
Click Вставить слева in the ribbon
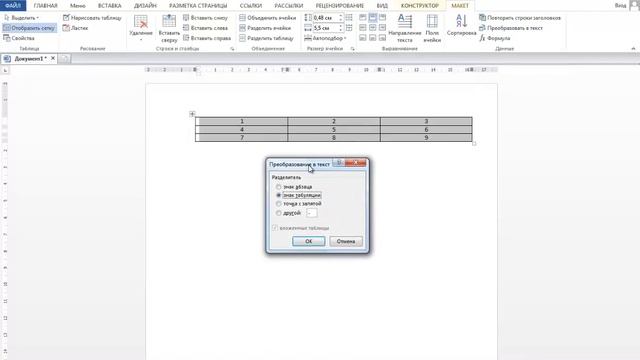point(205,28)
